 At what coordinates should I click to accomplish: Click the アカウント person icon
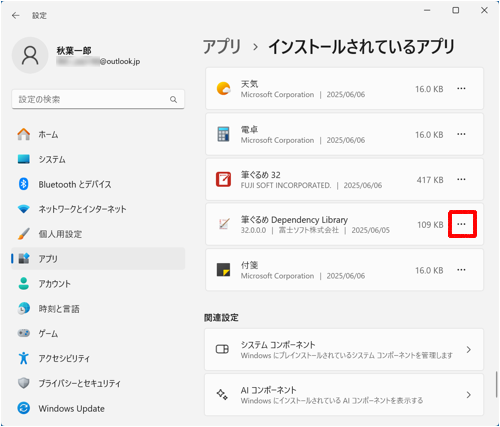[x=24, y=284]
